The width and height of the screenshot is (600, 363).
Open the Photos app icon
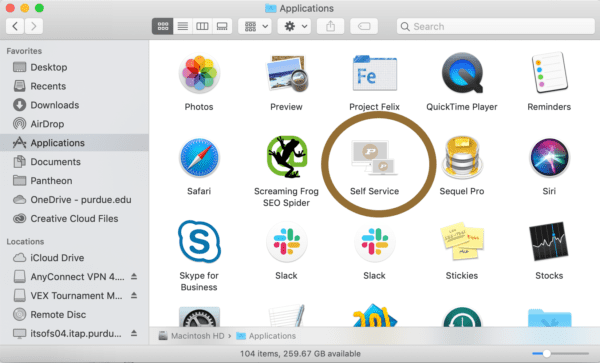click(x=199, y=73)
